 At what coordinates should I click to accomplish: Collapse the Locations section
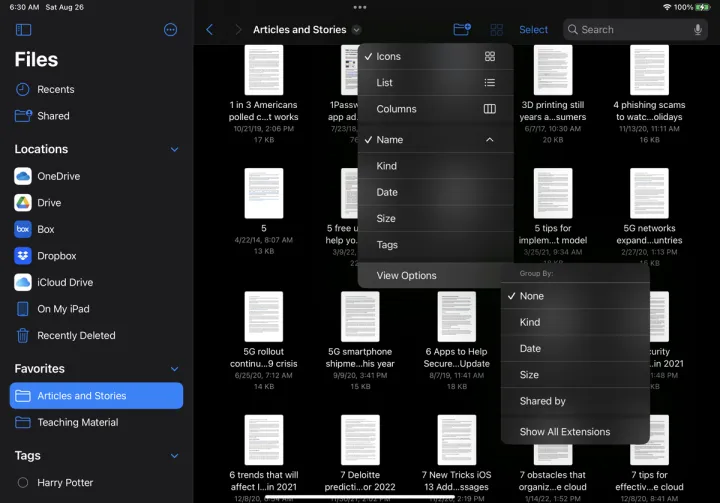click(x=175, y=150)
